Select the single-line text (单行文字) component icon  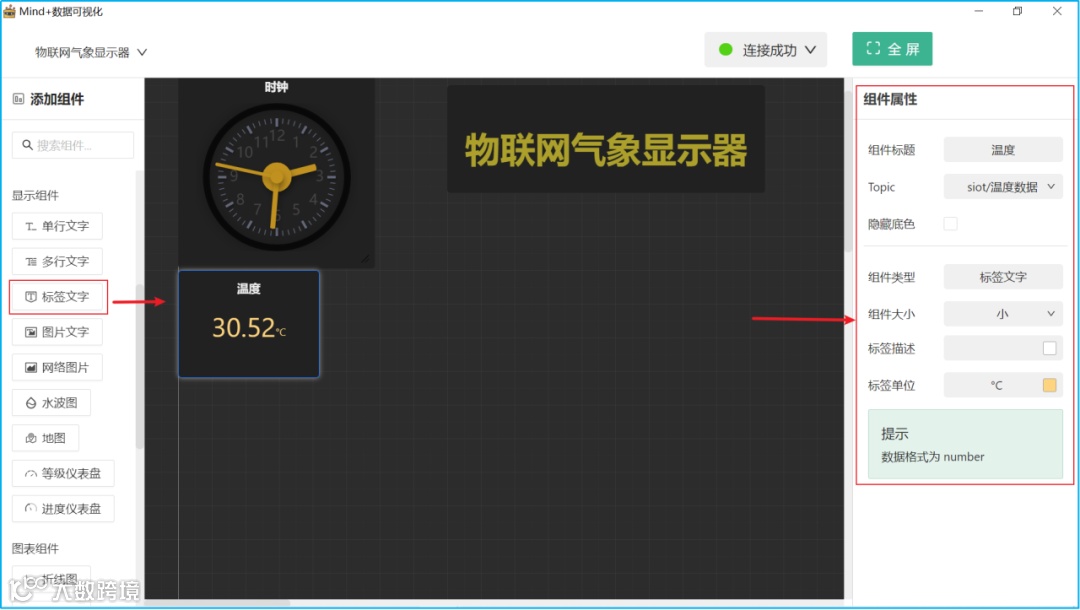point(30,227)
